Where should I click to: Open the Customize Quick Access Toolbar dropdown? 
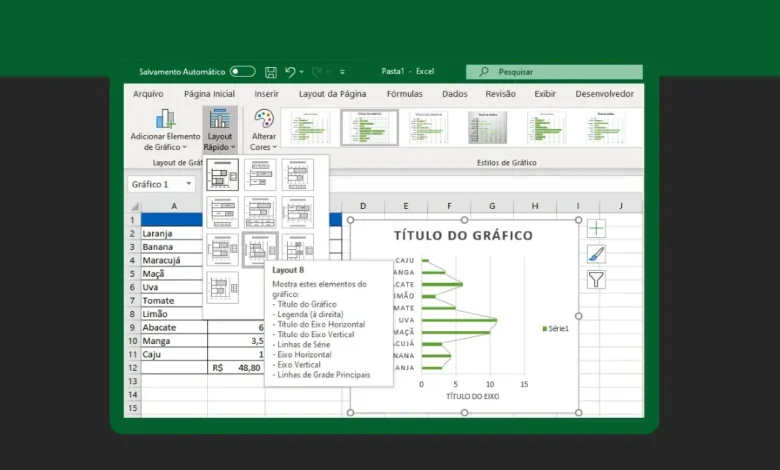[x=342, y=72]
